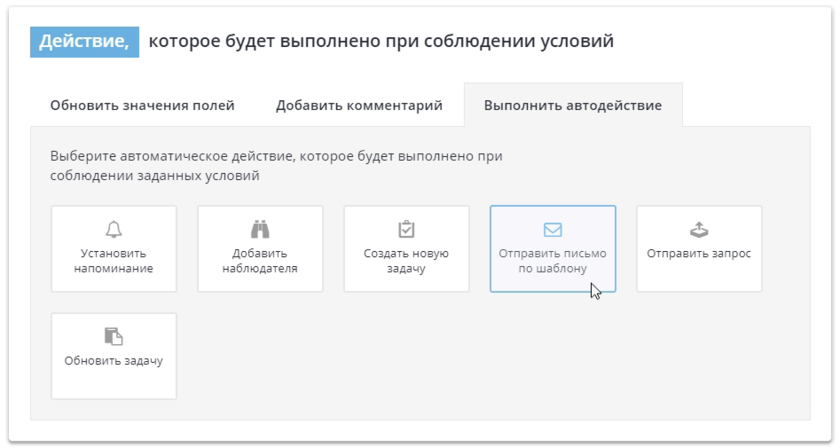
Task: Choose the Обновить задачу label
Action: [x=113, y=361]
